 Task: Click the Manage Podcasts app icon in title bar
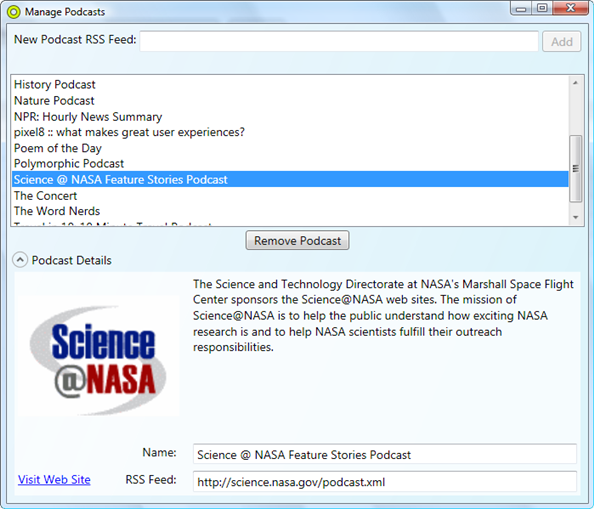pyautogui.click(x=13, y=12)
